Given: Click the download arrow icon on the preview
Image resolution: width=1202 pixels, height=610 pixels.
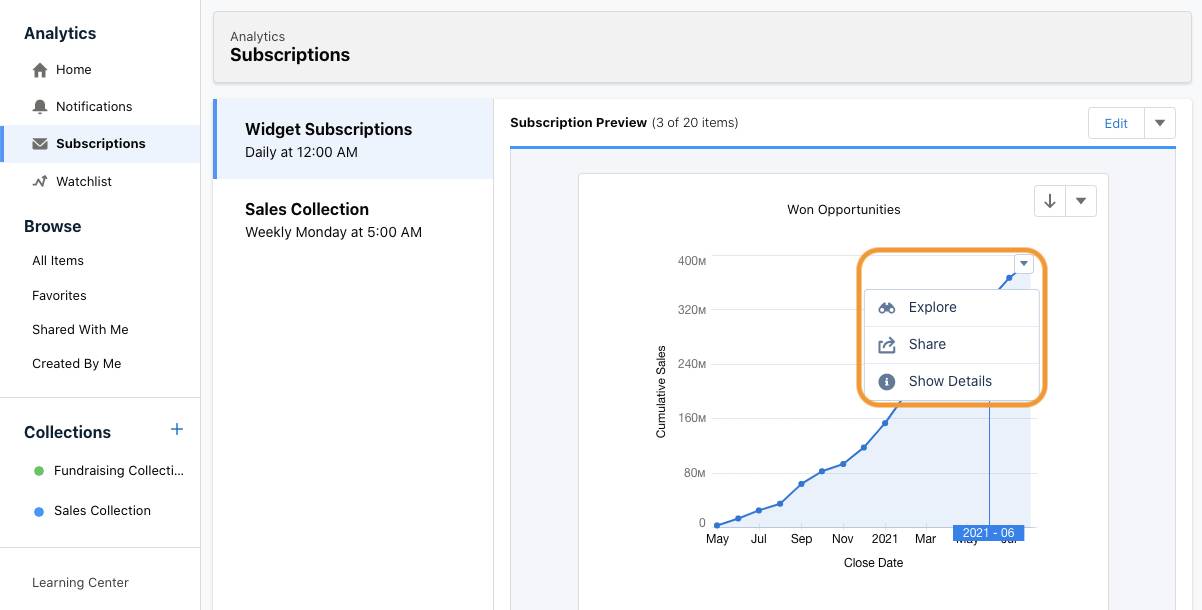Looking at the screenshot, I should point(1049,200).
